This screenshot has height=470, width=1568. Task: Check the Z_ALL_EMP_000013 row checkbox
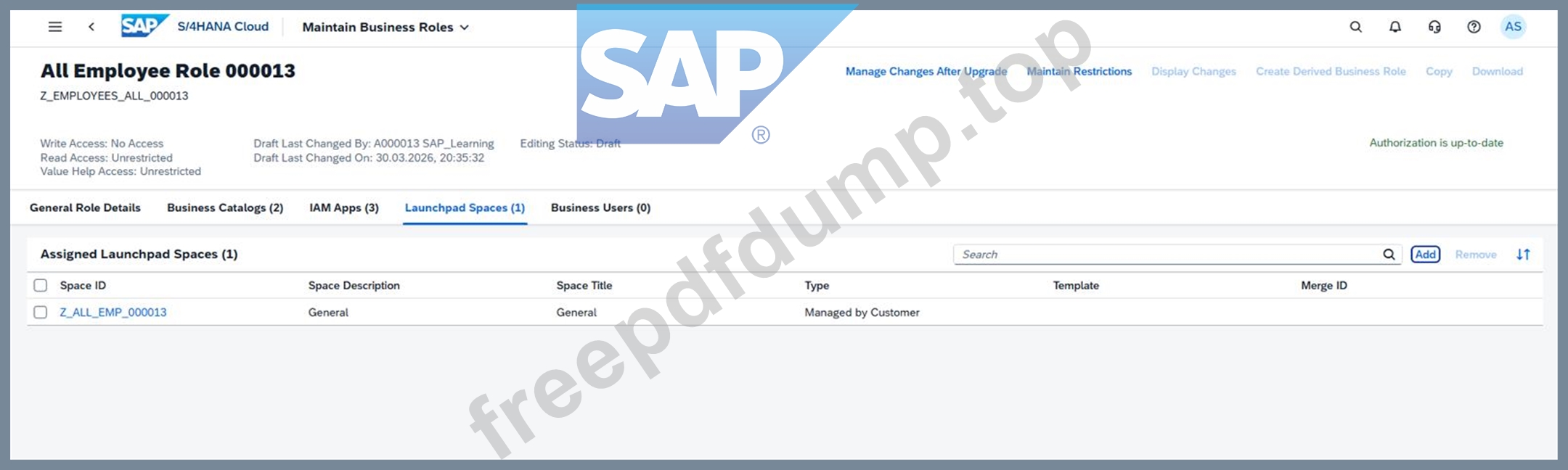coord(41,313)
